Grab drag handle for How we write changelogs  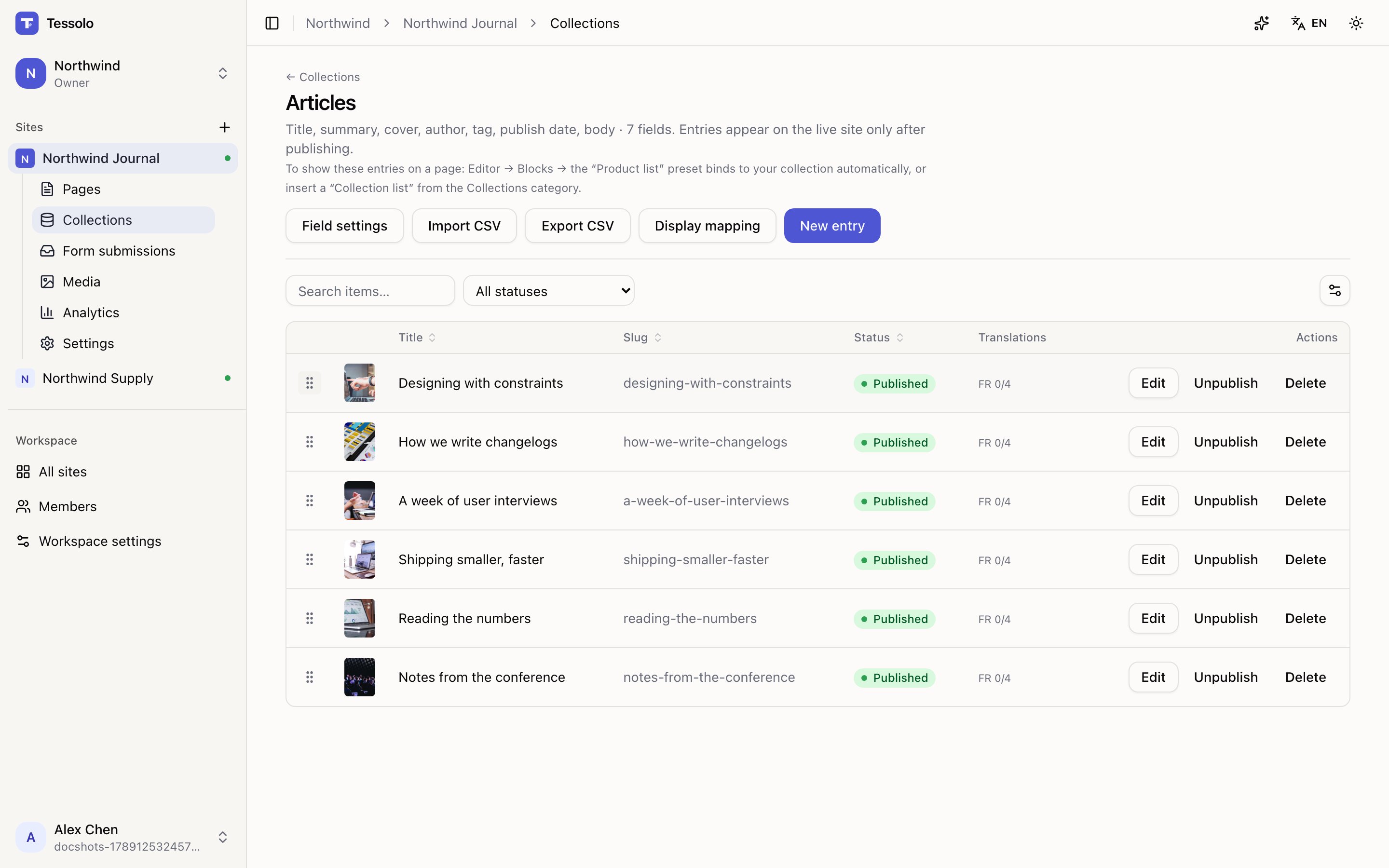(309, 441)
